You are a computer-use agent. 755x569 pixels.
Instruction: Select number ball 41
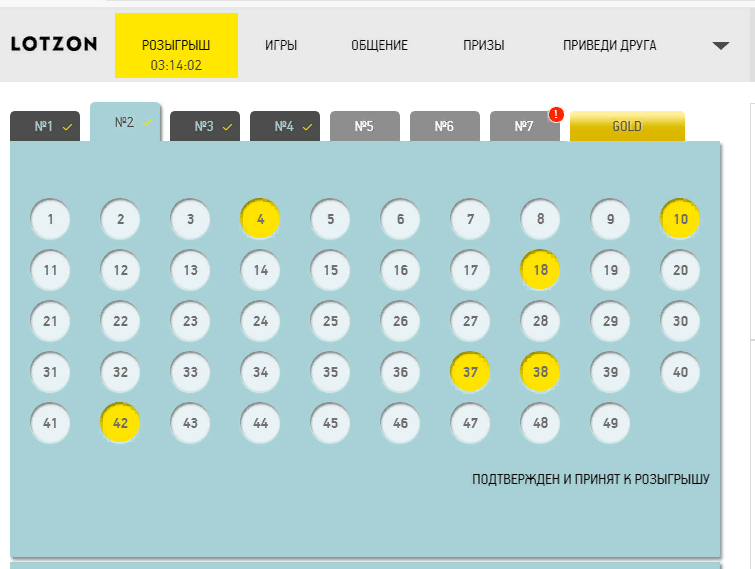coord(50,423)
